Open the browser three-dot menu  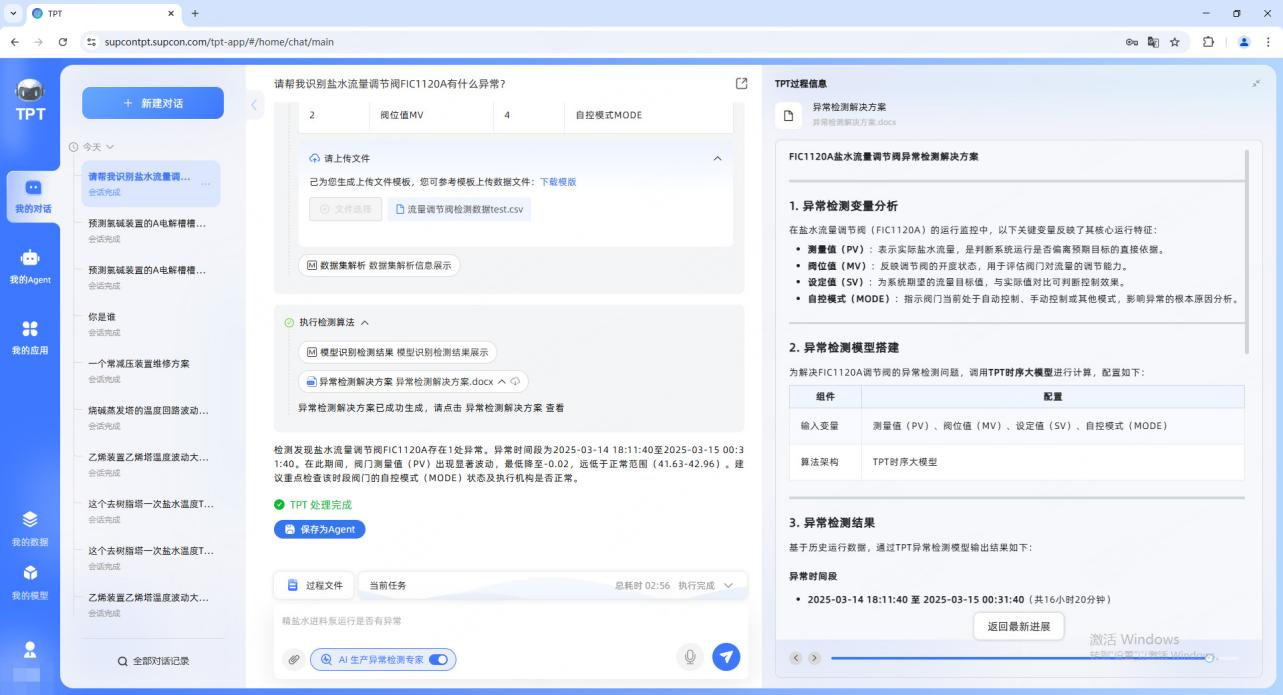point(1268,42)
